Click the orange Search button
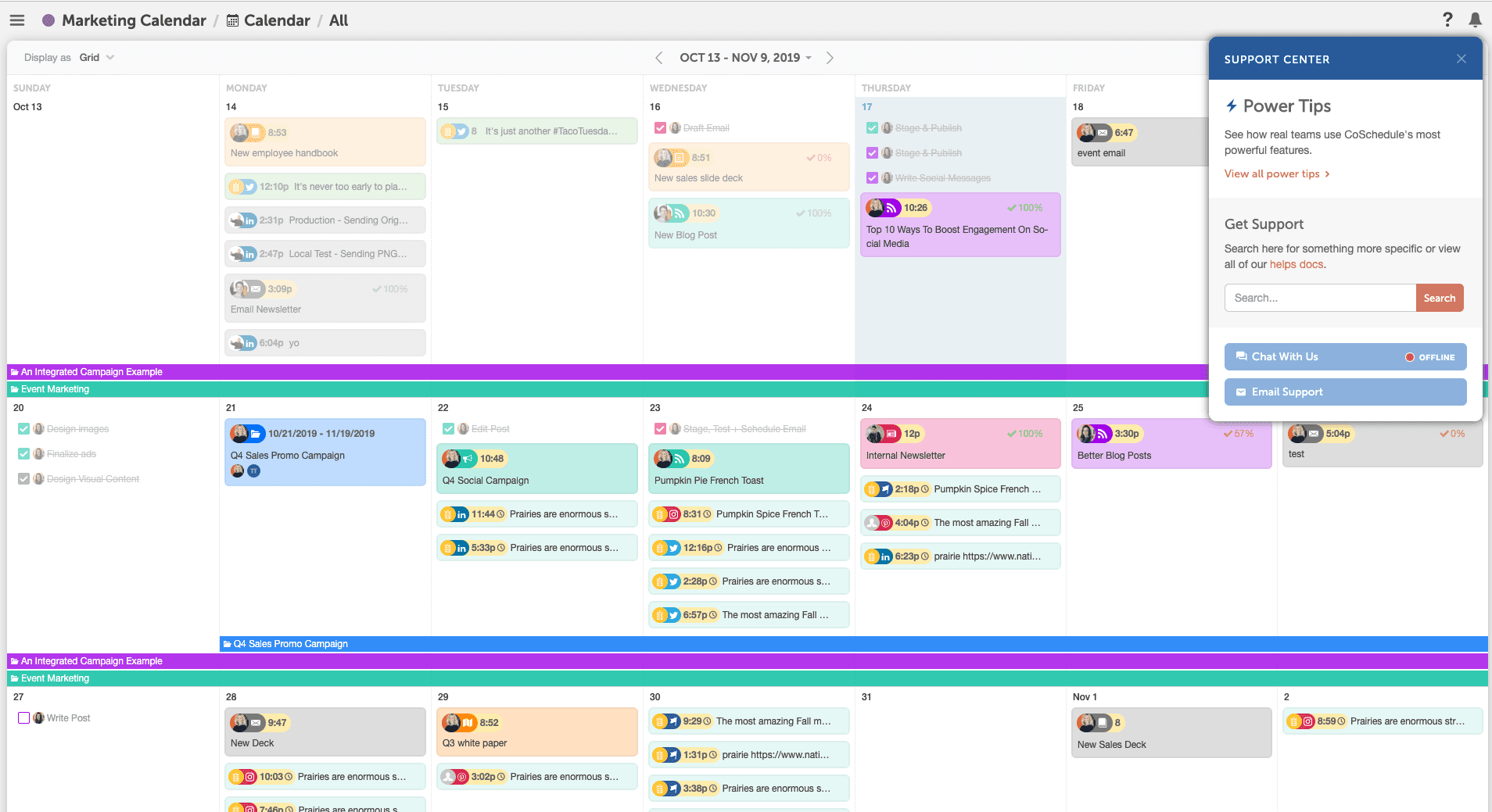This screenshot has height=812, width=1492. click(1439, 298)
